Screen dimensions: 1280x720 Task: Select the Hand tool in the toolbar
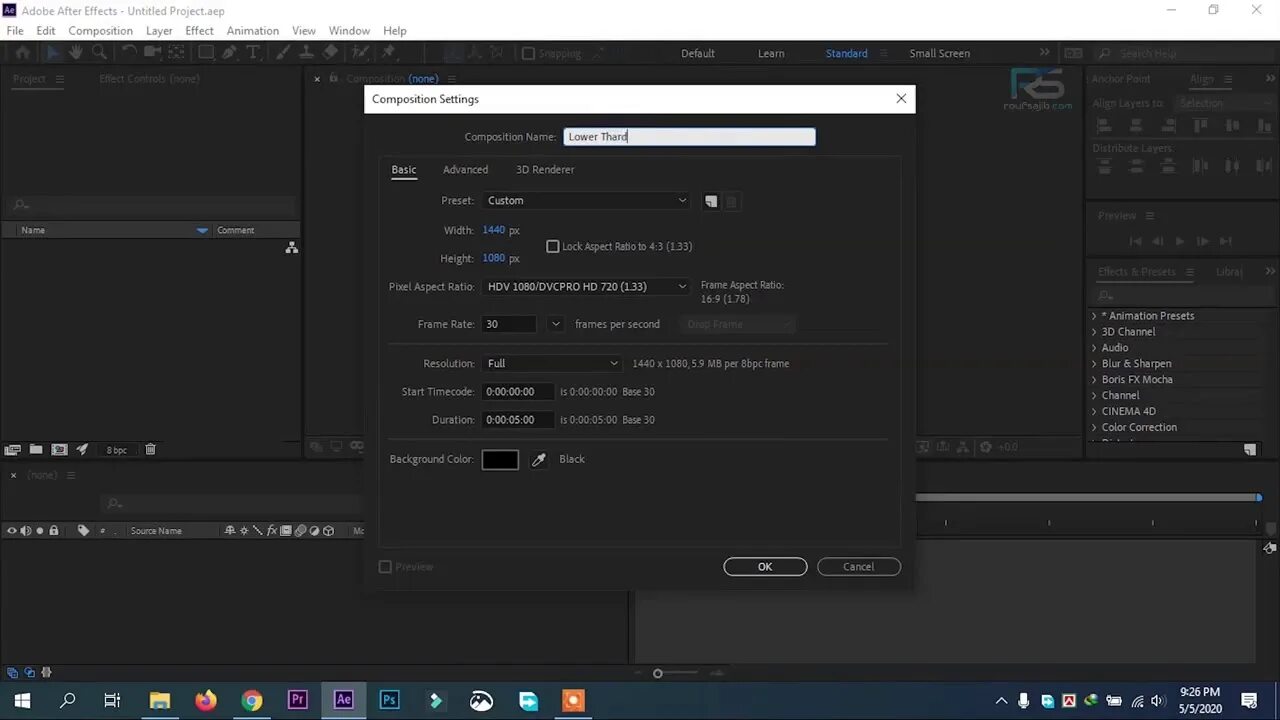pos(76,53)
